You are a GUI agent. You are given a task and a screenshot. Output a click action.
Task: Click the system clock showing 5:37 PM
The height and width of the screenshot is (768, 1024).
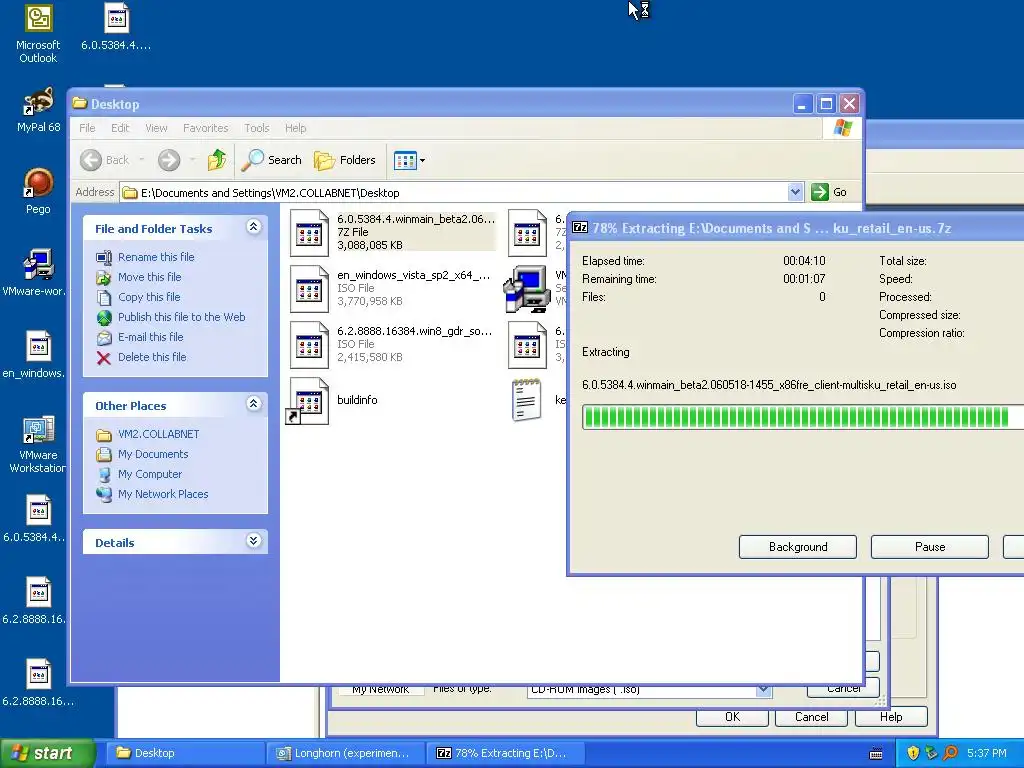[x=986, y=753]
